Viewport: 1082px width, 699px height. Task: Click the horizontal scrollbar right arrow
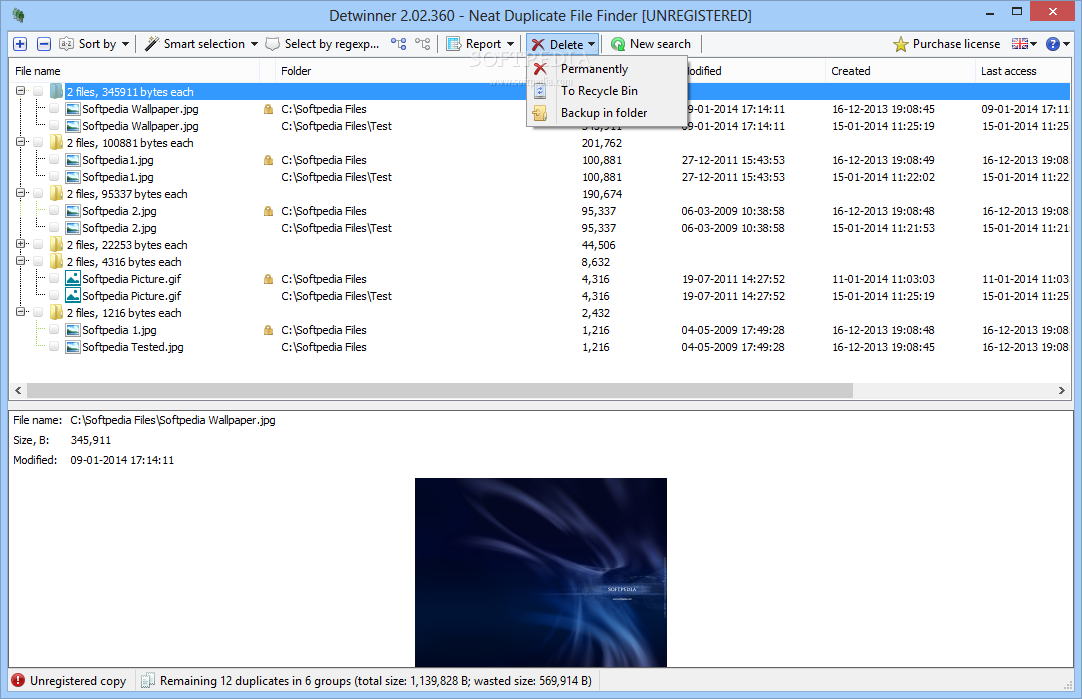pos(1061,391)
